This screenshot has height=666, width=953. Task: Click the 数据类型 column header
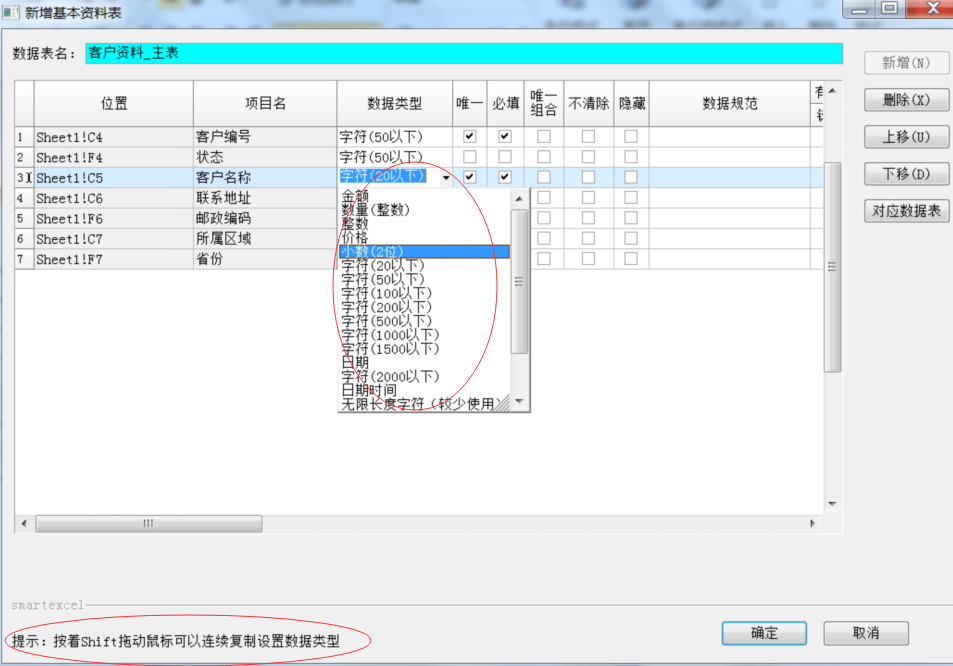394,103
